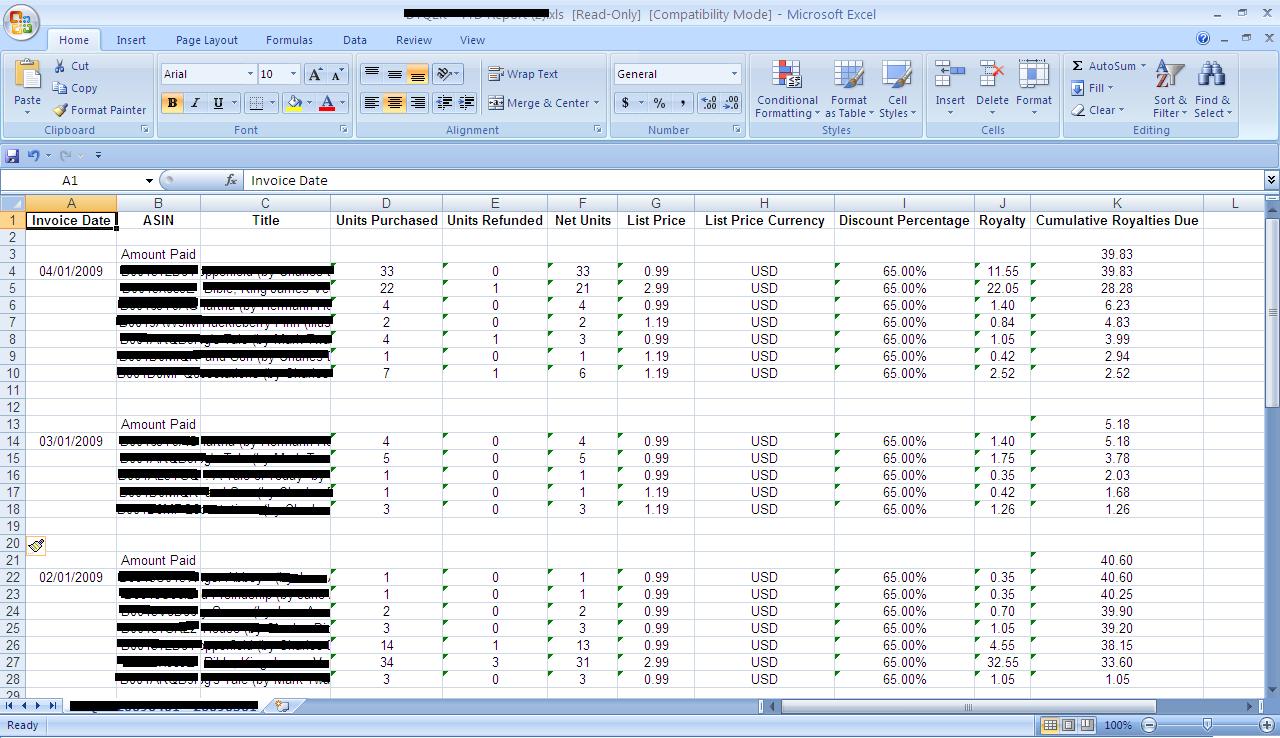1280x738 pixels.
Task: Decrease font size with Shrink Font
Action: 337,74
